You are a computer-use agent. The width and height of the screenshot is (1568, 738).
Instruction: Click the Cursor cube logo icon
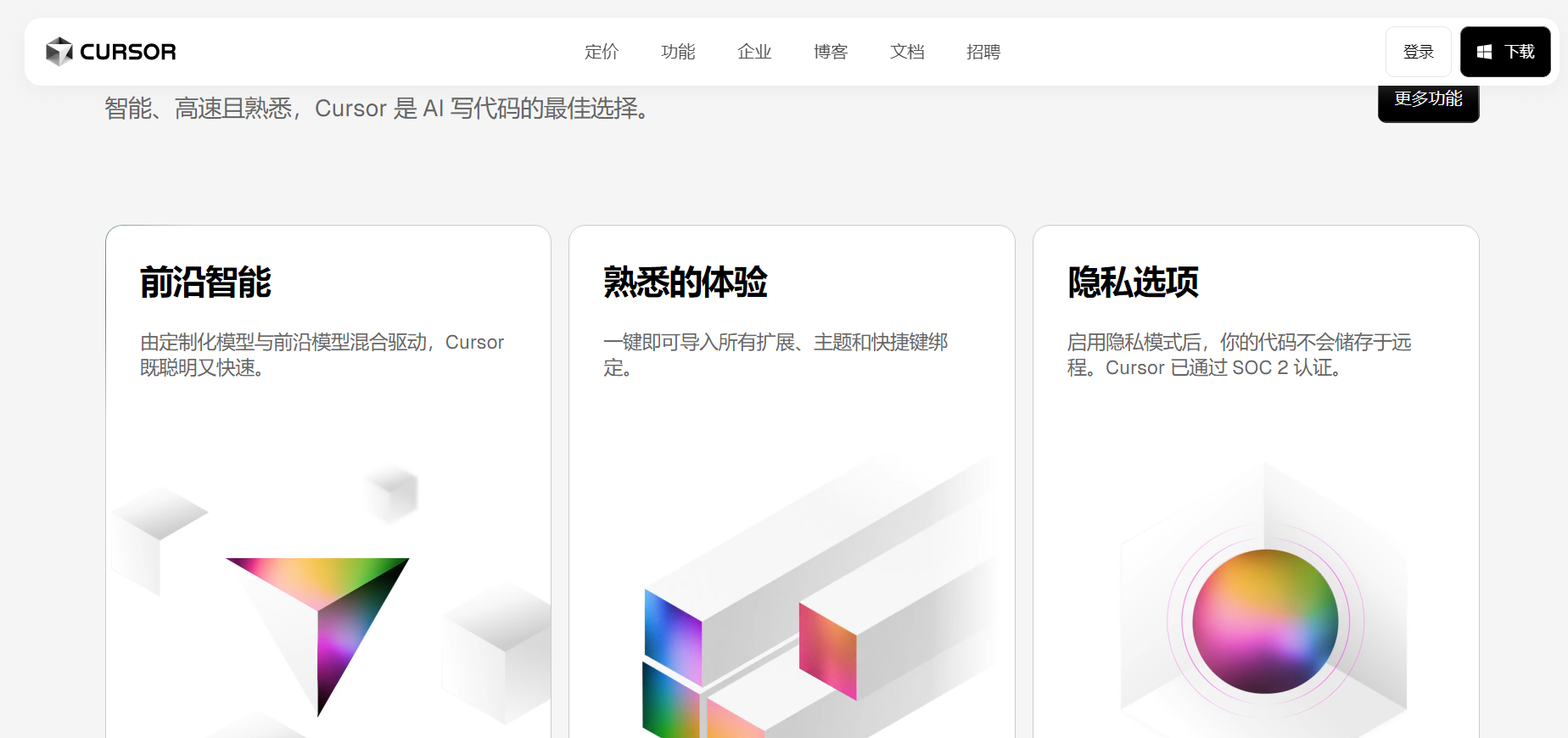tap(59, 52)
